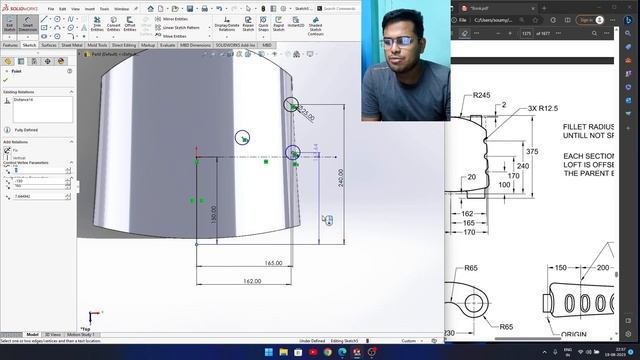Expand the Part tree in graphics area
The width and height of the screenshot is (640, 360).
point(80,54)
